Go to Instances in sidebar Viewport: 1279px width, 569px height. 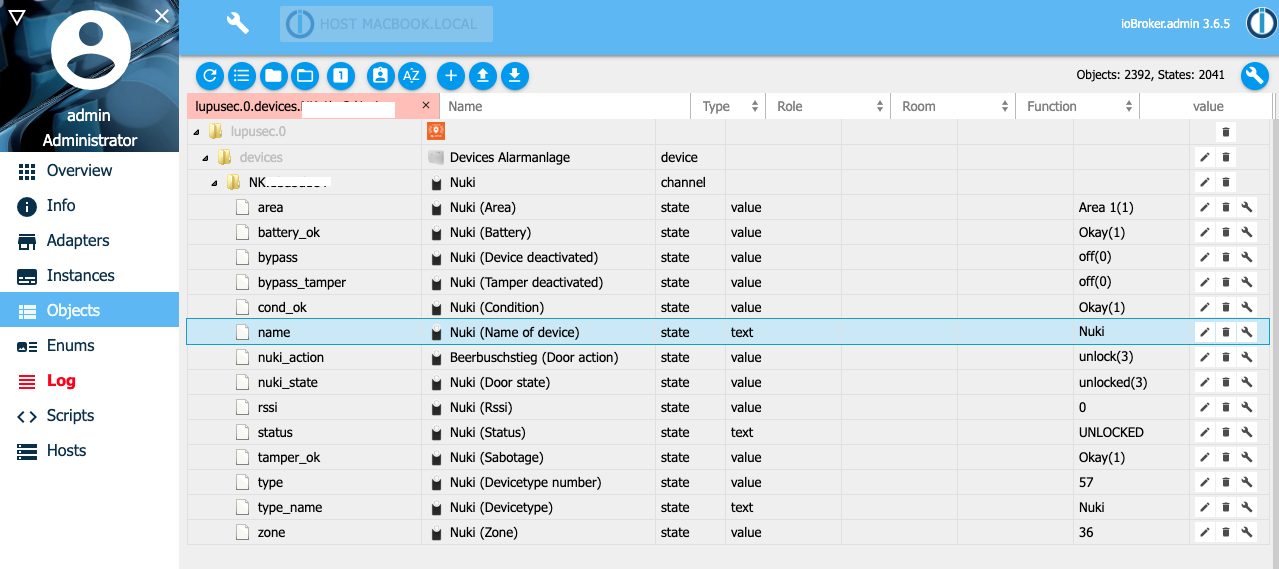pos(89,275)
